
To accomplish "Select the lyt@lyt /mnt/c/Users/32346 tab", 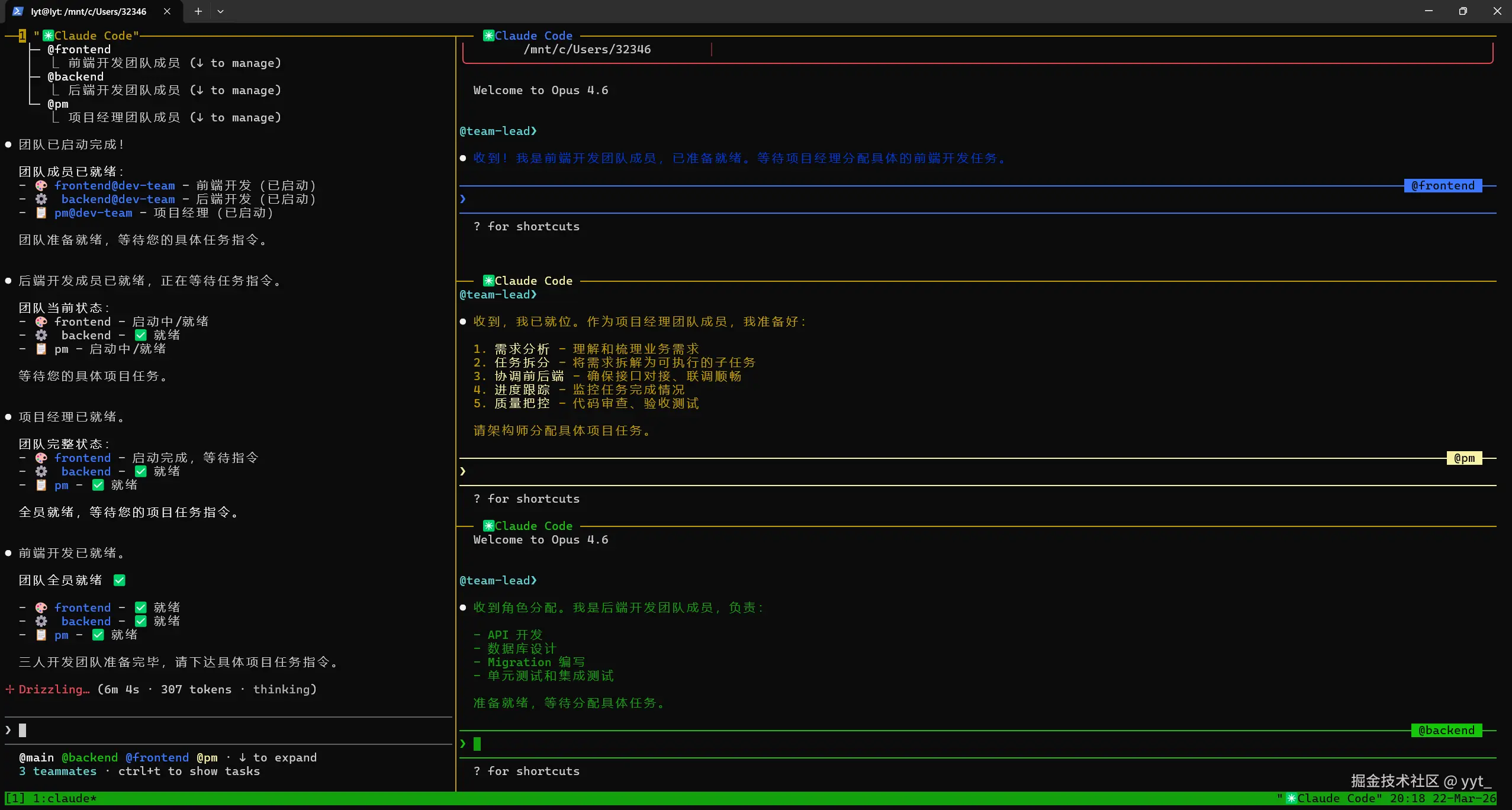I will pyautogui.click(x=89, y=11).
